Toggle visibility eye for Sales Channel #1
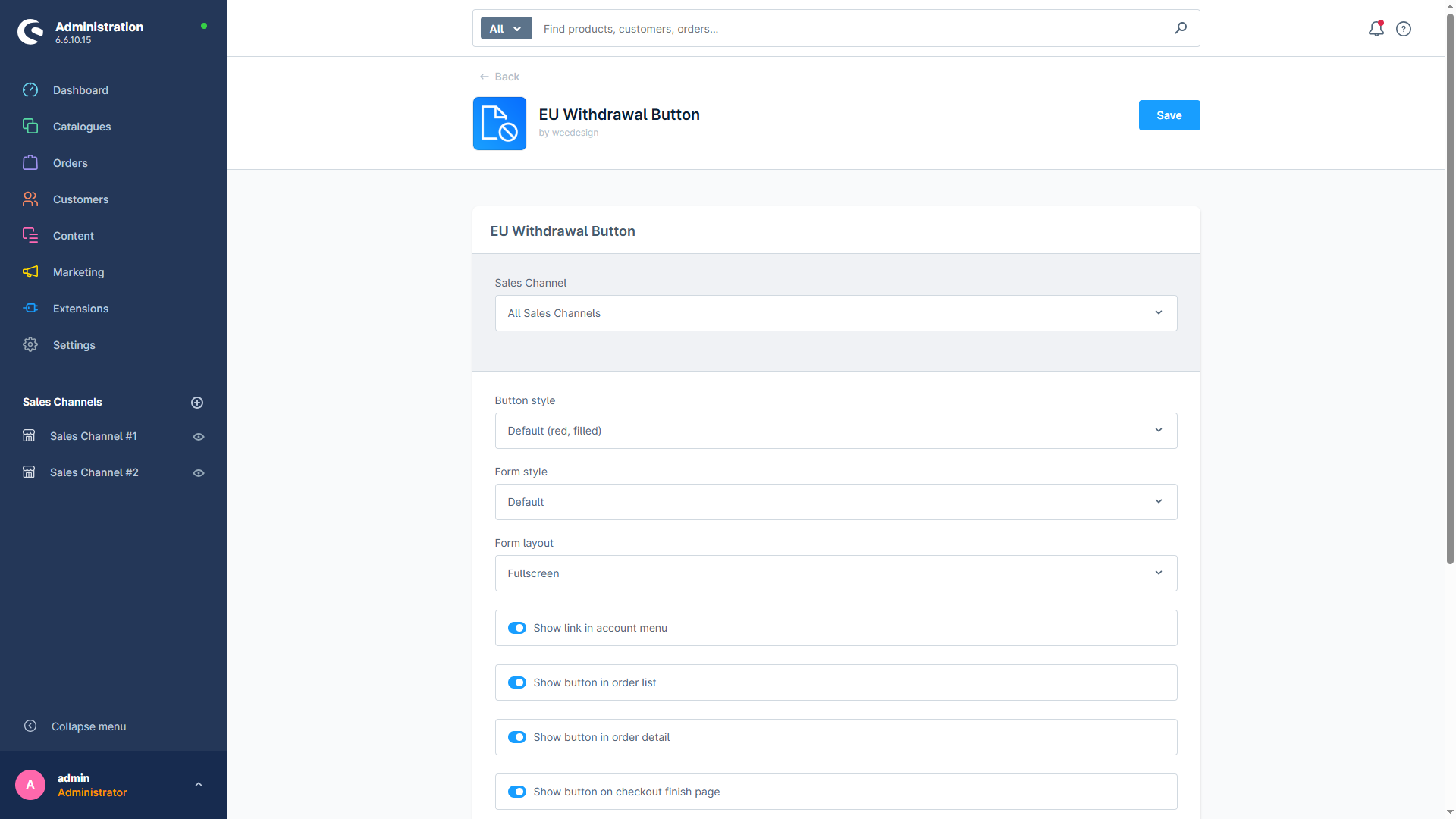Image resolution: width=1456 pixels, height=819 pixels. (199, 437)
